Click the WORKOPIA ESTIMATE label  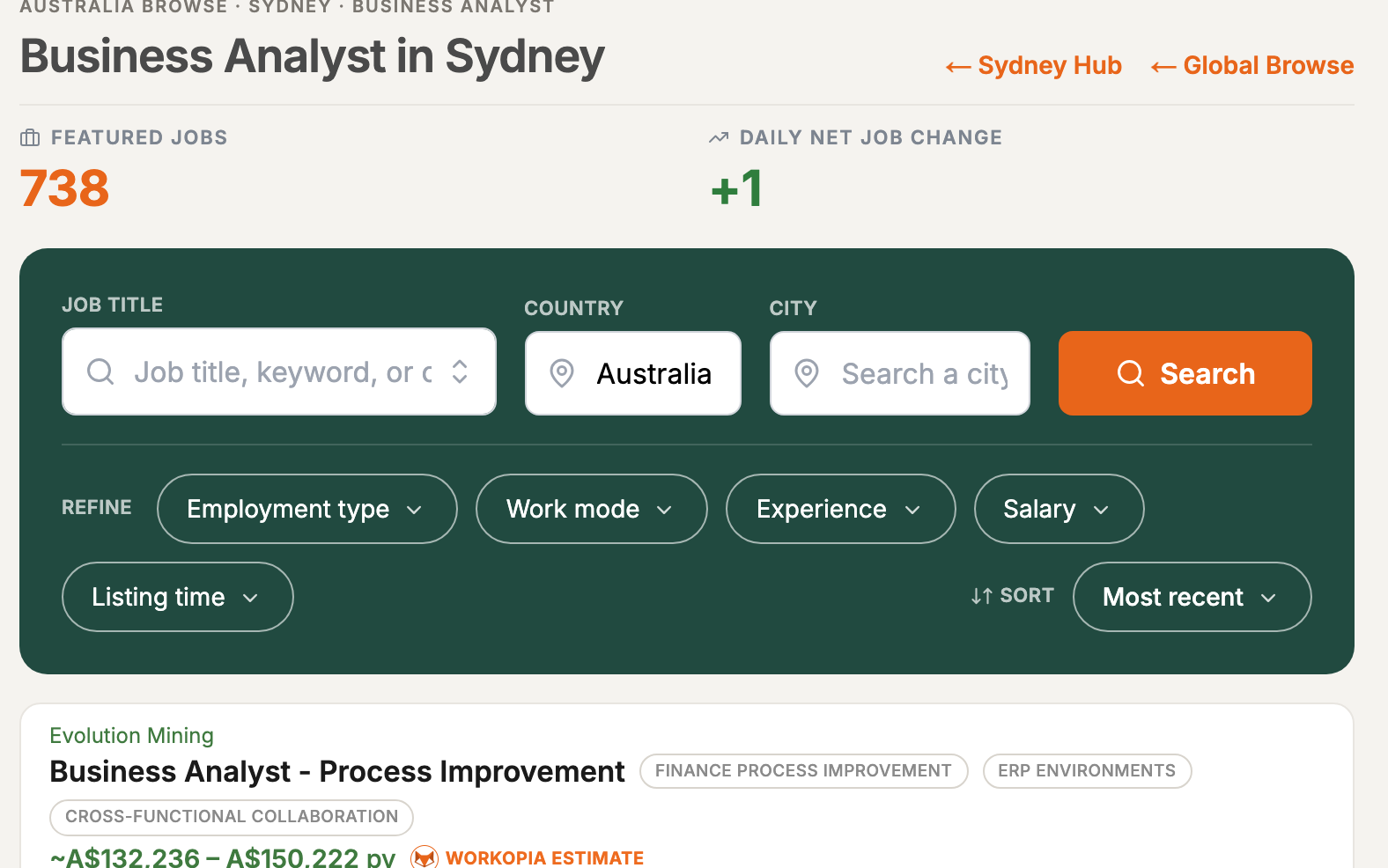[544, 857]
